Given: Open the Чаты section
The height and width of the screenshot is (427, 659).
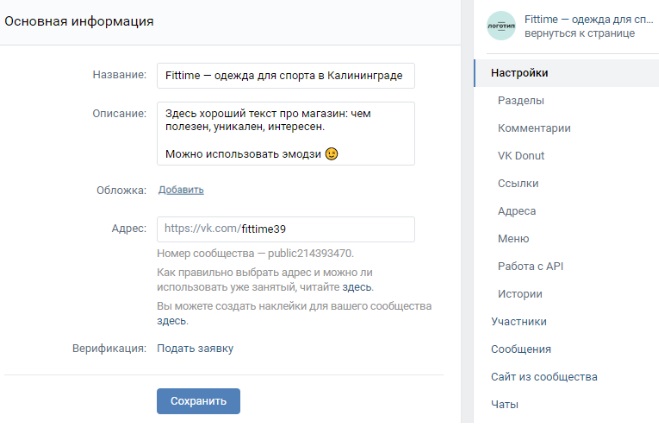Looking at the screenshot, I should click(504, 404).
